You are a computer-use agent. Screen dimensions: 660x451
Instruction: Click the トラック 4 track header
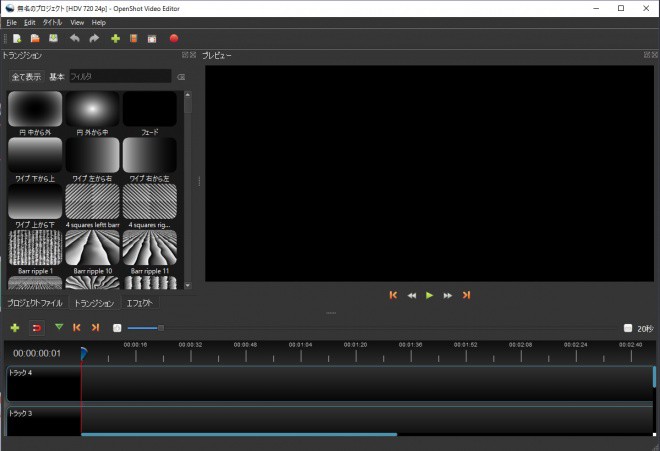pyautogui.click(x=44, y=384)
